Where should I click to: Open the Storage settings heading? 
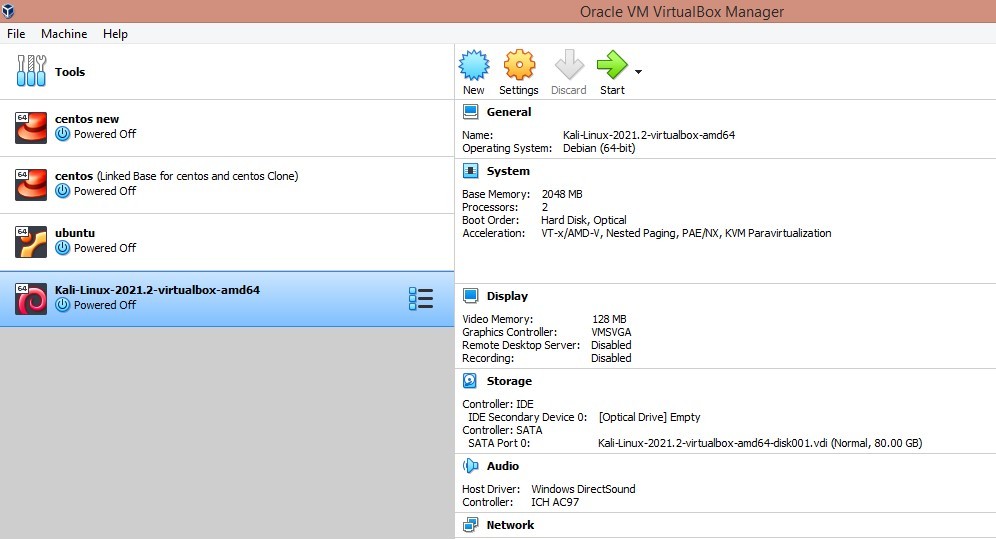[x=509, y=381]
